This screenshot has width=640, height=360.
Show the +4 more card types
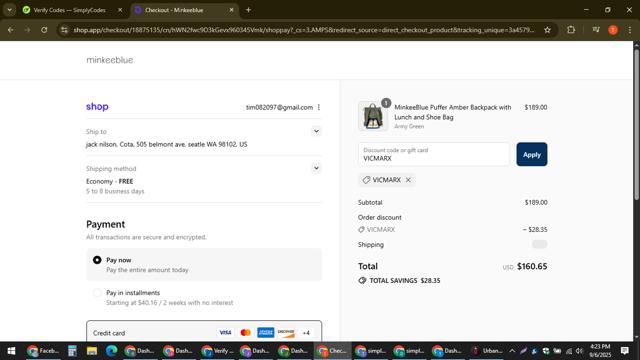pos(306,333)
